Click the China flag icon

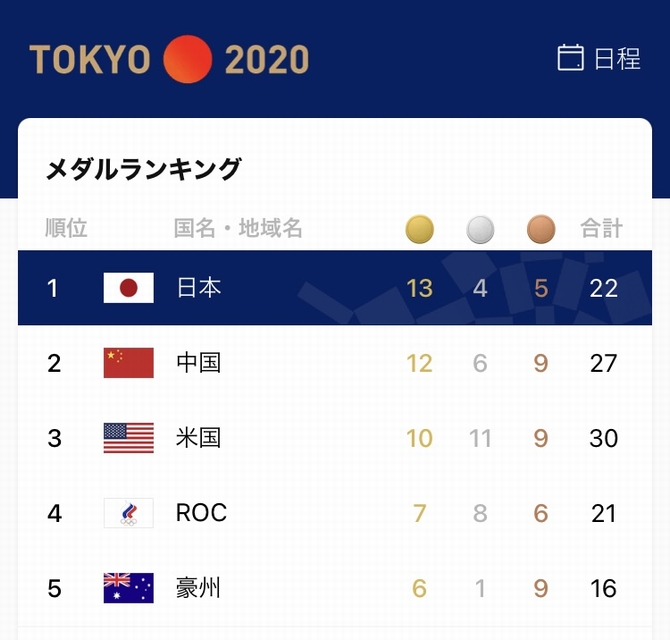click(128, 363)
